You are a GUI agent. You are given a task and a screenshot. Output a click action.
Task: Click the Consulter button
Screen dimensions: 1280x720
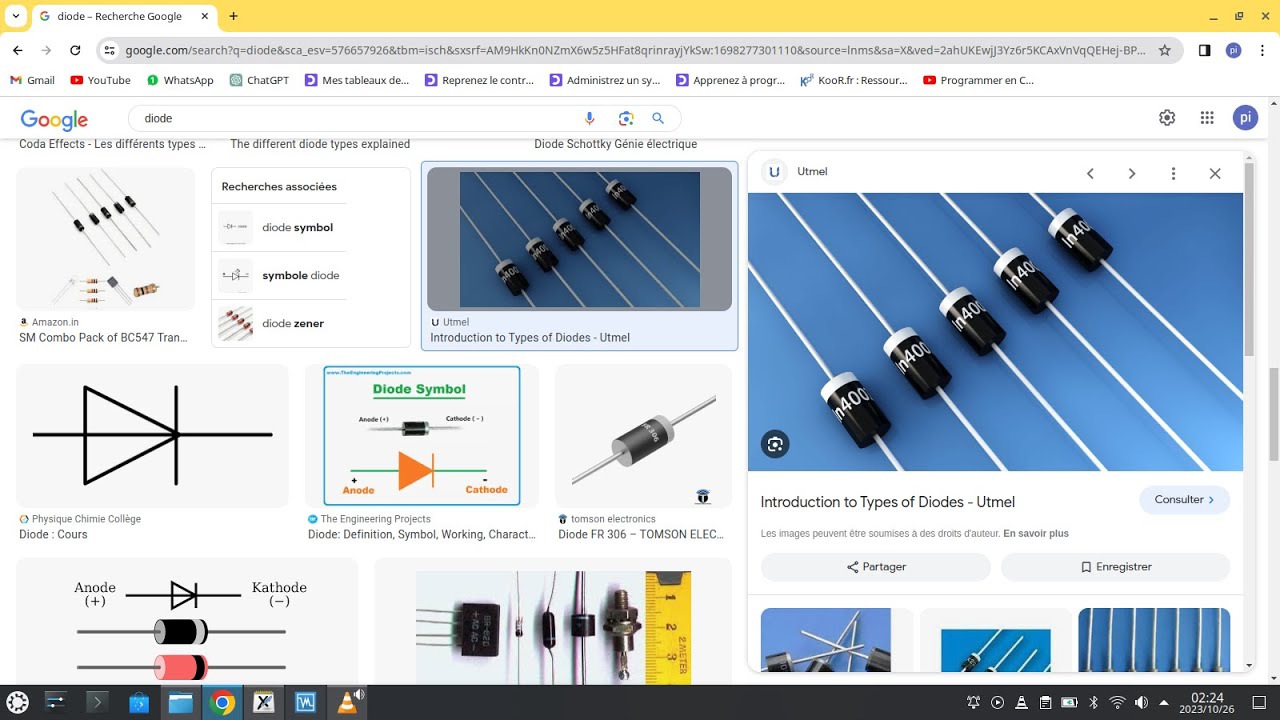[x=1185, y=500]
